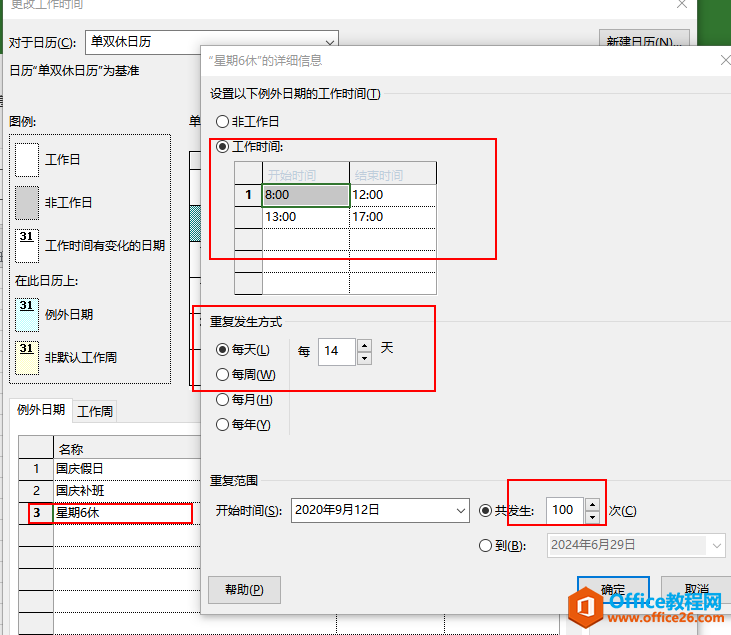Close the 更改工作时间 window
This screenshot has height=635, width=731.
pos(682,4)
